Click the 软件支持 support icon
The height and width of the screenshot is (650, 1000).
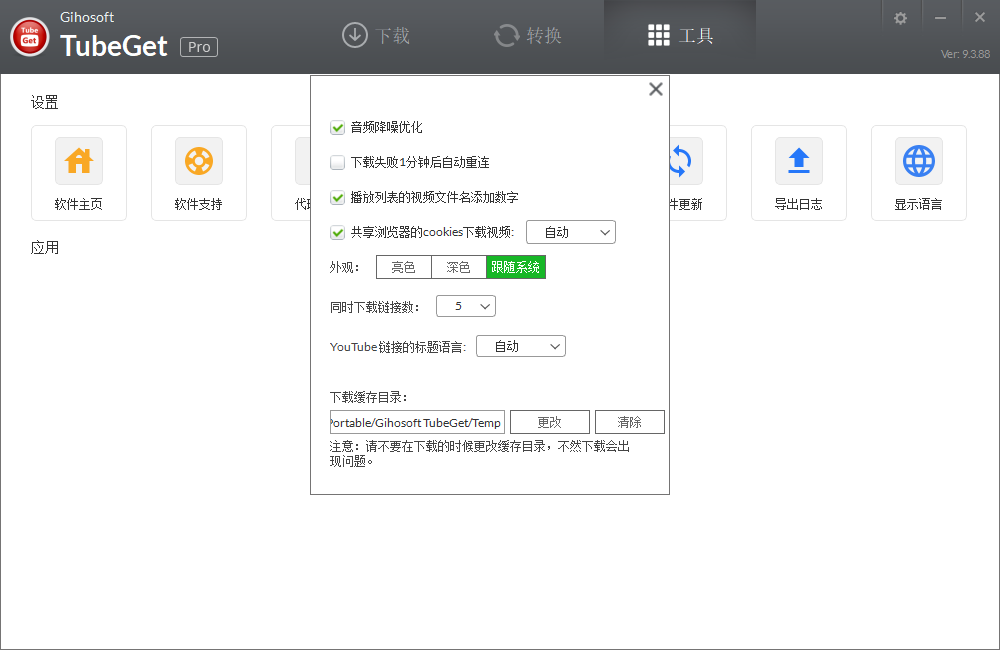point(199,160)
